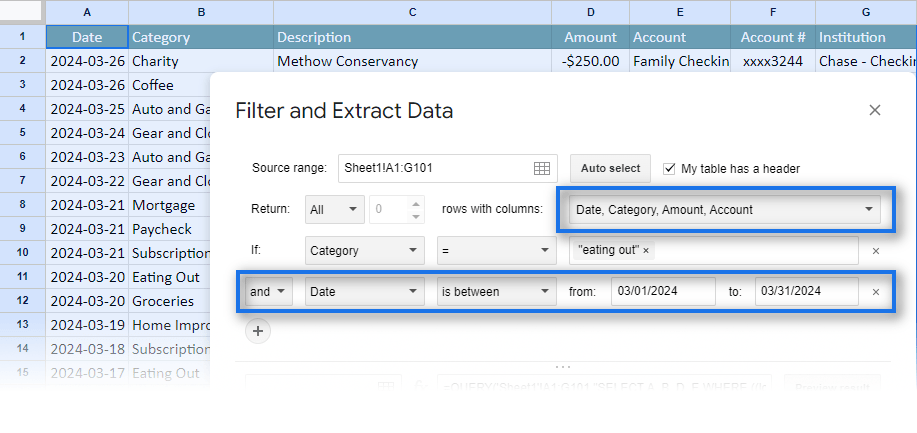The width and height of the screenshot is (917, 433).
Task: Close the Filter and Extract Data dialog
Action: [874, 110]
